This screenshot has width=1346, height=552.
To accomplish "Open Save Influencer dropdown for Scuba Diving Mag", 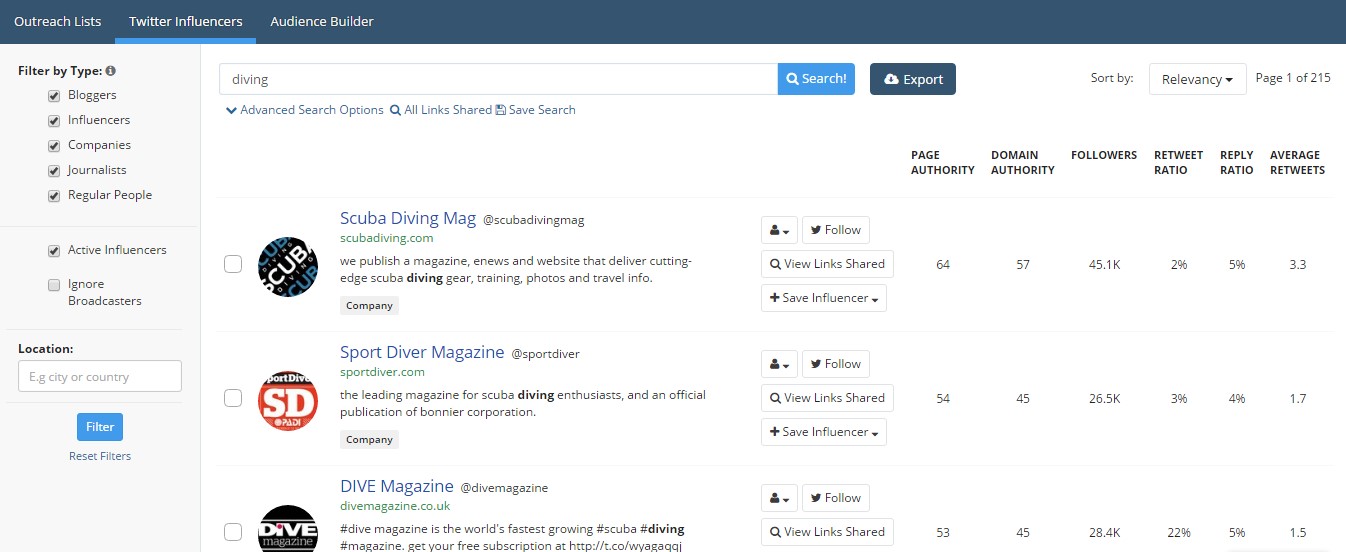I will (824, 298).
